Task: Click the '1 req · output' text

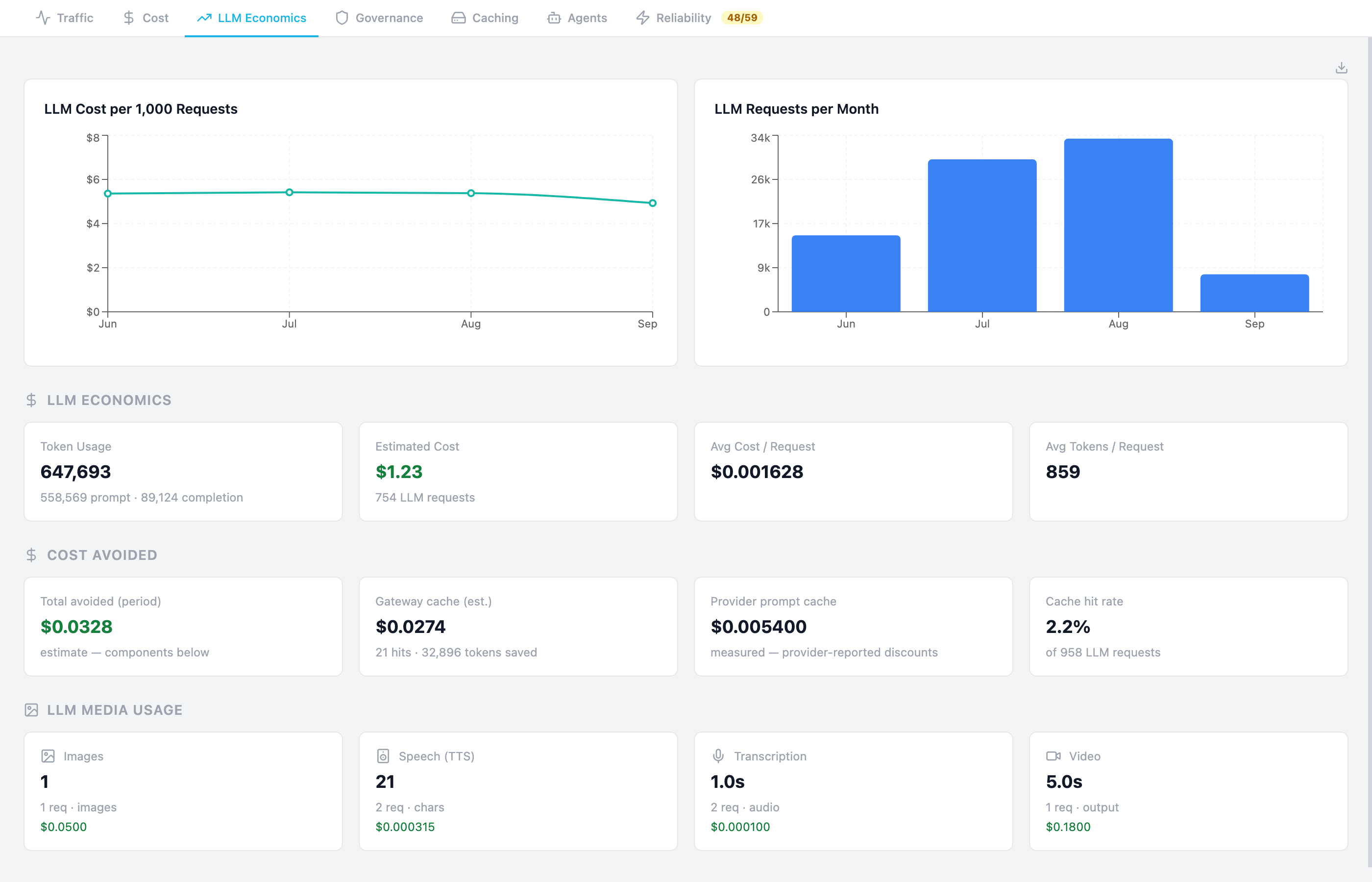Action: pyautogui.click(x=1082, y=807)
